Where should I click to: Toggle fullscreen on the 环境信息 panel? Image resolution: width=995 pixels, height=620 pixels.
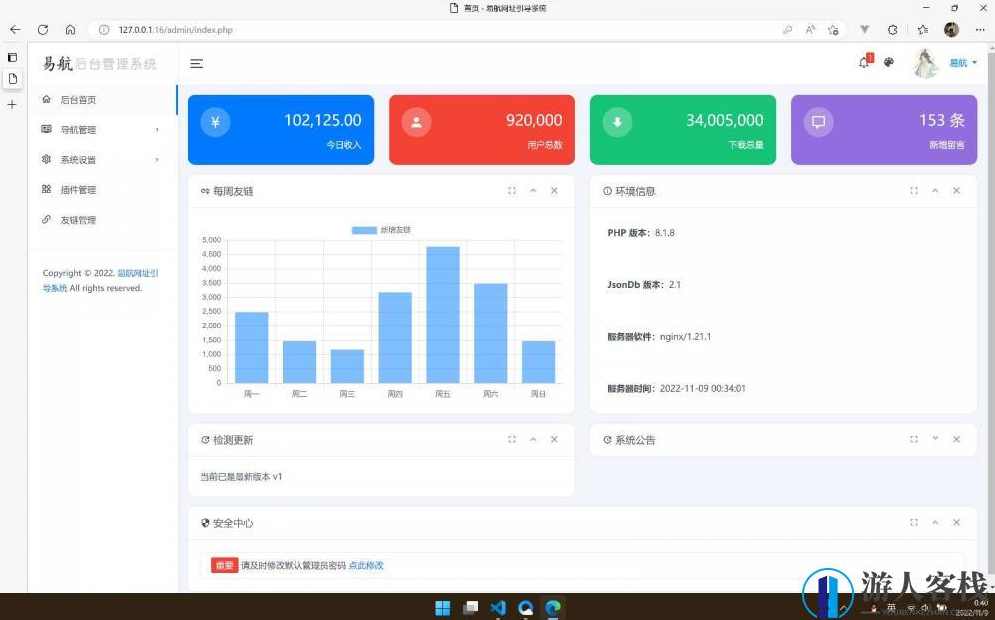[x=913, y=190]
